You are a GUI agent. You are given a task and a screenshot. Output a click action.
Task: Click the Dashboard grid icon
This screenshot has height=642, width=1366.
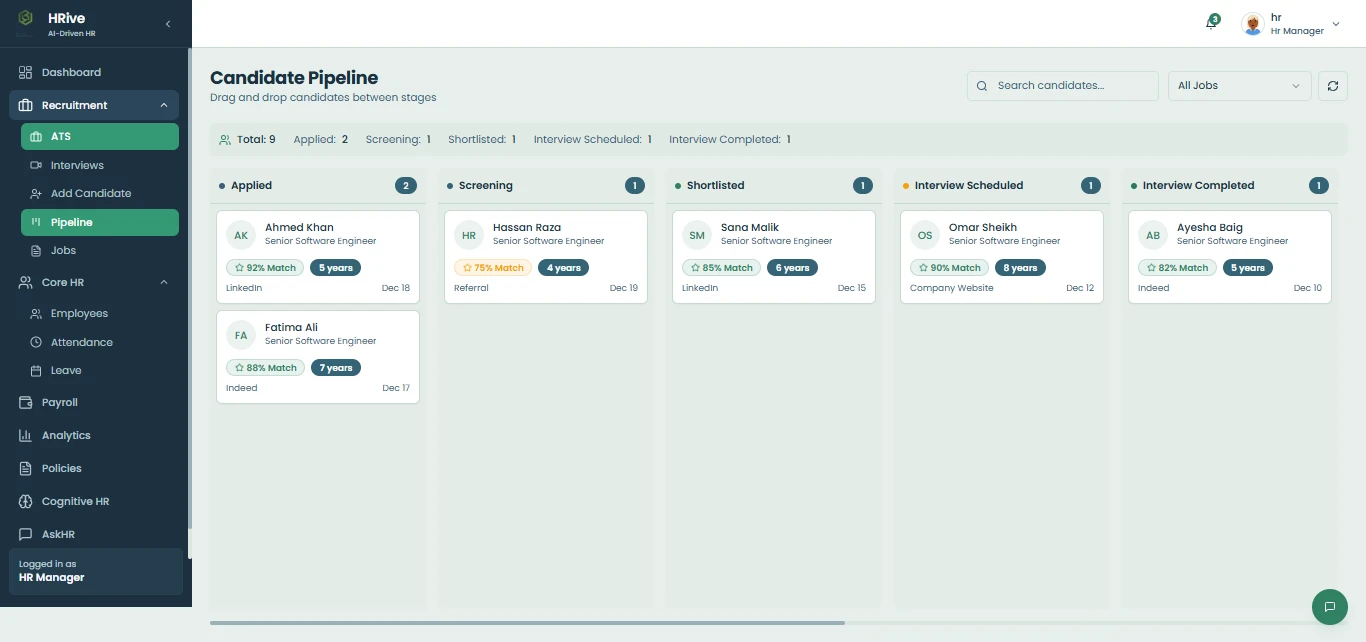(26, 72)
